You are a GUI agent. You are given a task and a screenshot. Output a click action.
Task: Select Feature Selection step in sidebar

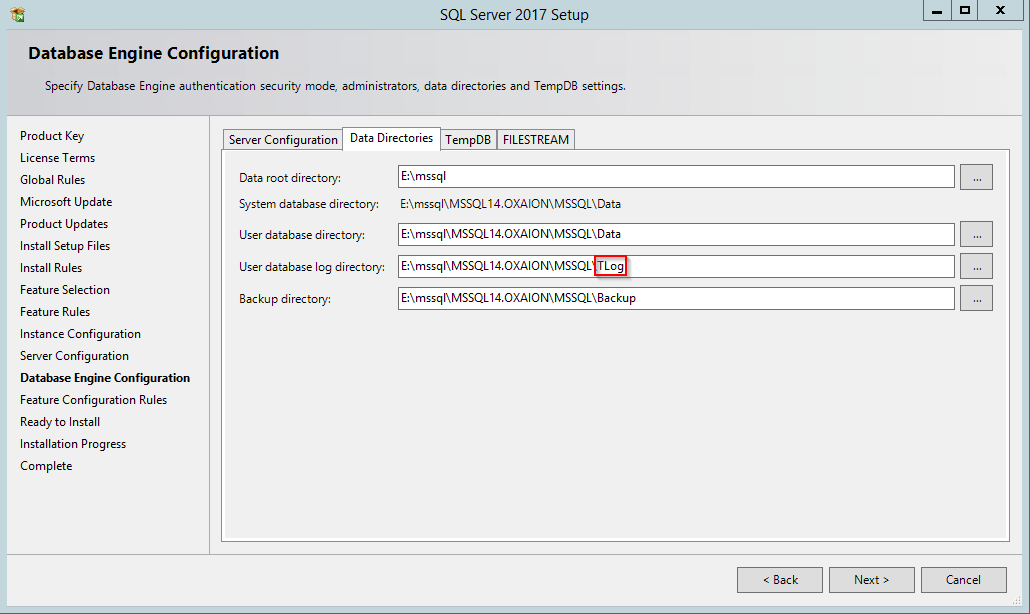64,290
